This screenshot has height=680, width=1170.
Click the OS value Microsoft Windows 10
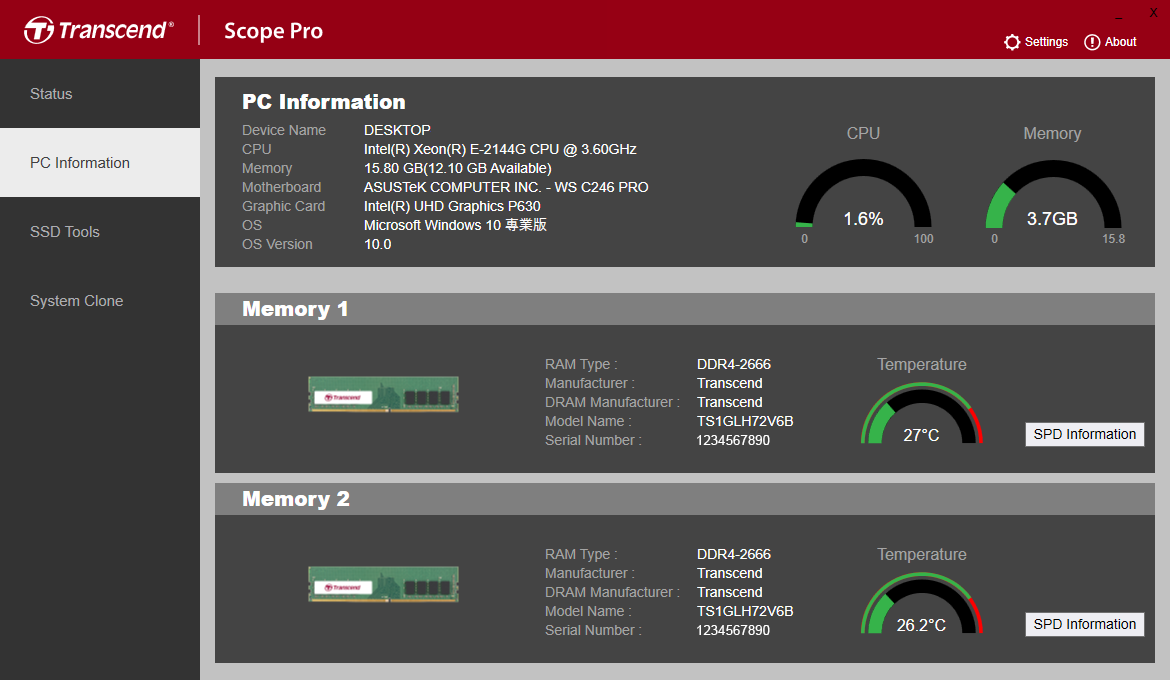[455, 225]
